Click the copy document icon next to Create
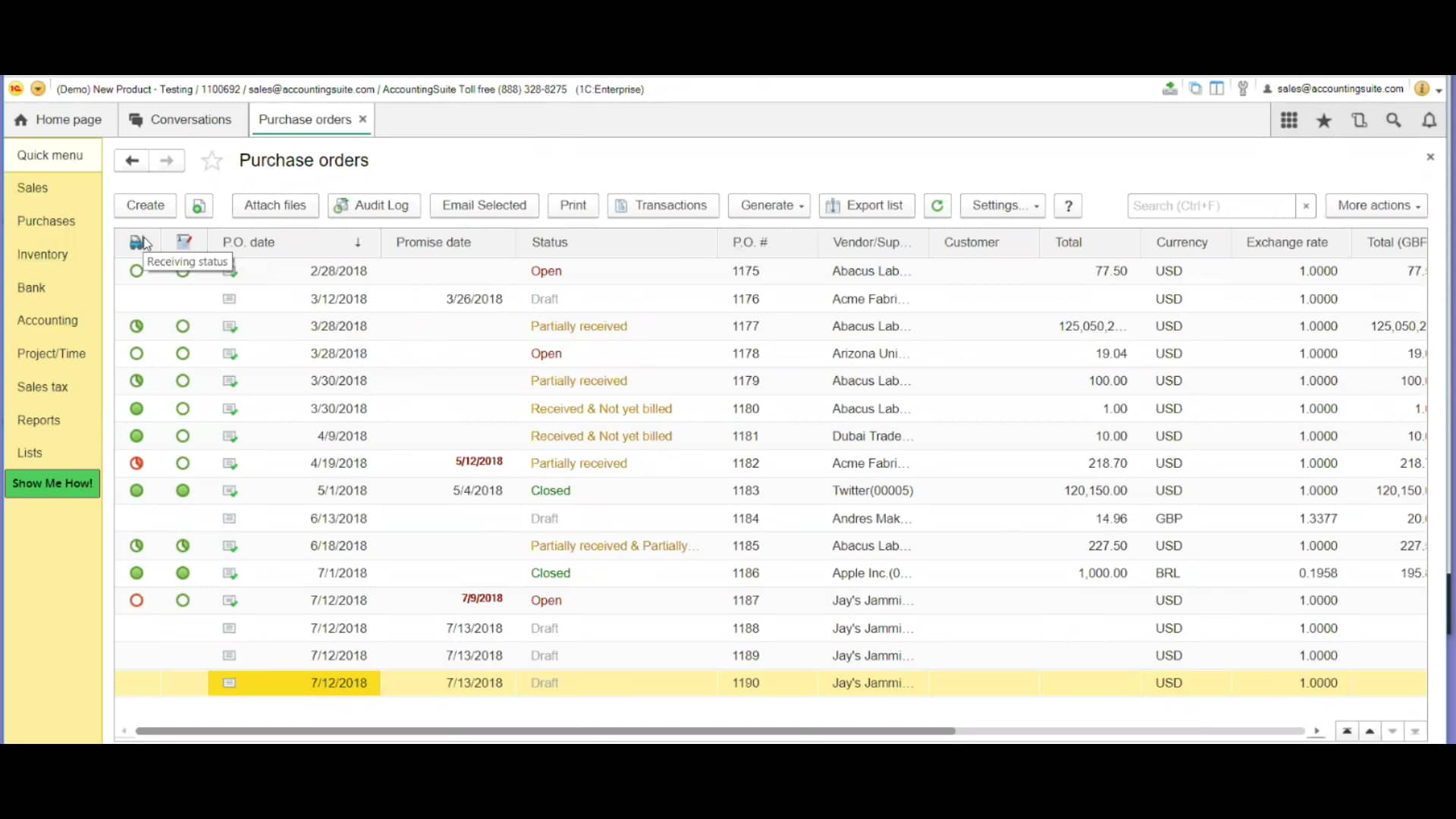The image size is (1456, 819). point(199,206)
